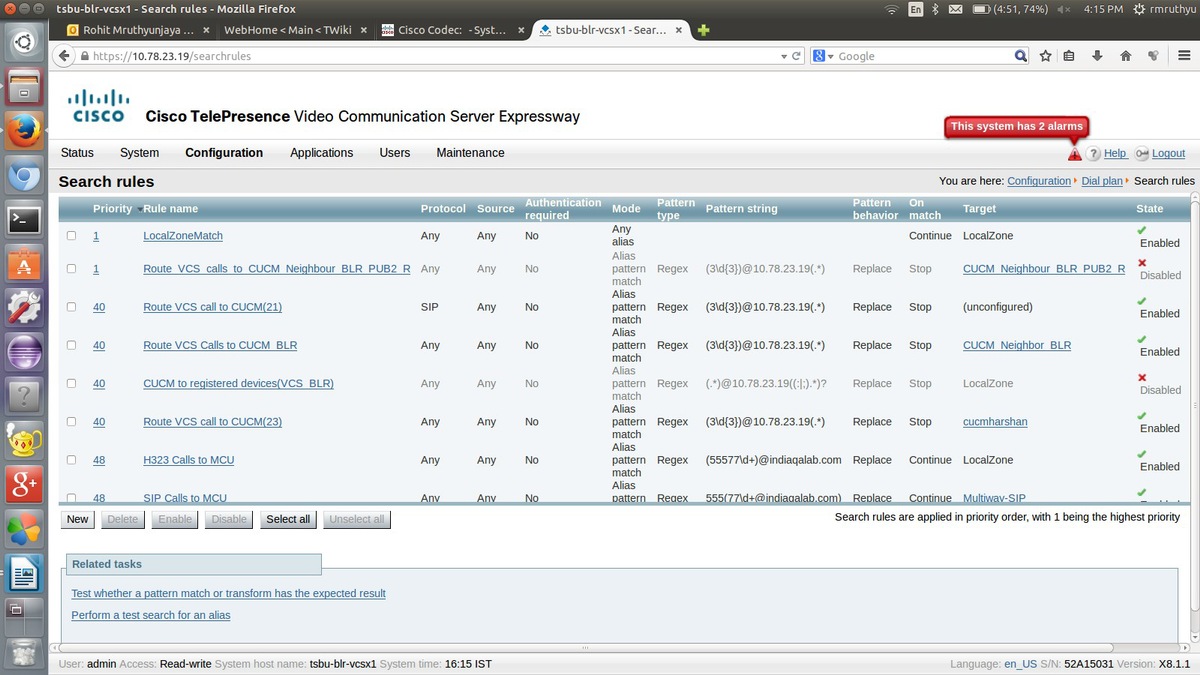Tick checkbox for Route_VCS_calls_to_CUCM_Neighbour_BLR_PUB2_R rule
Viewport: 1200px width, 675px height.
[x=71, y=269]
